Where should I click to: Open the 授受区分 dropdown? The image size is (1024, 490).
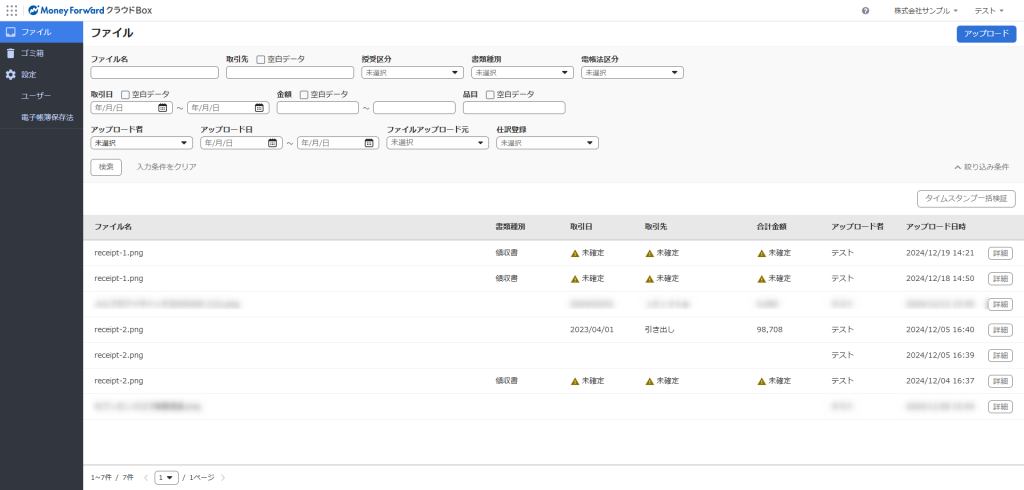pyautogui.click(x=413, y=73)
